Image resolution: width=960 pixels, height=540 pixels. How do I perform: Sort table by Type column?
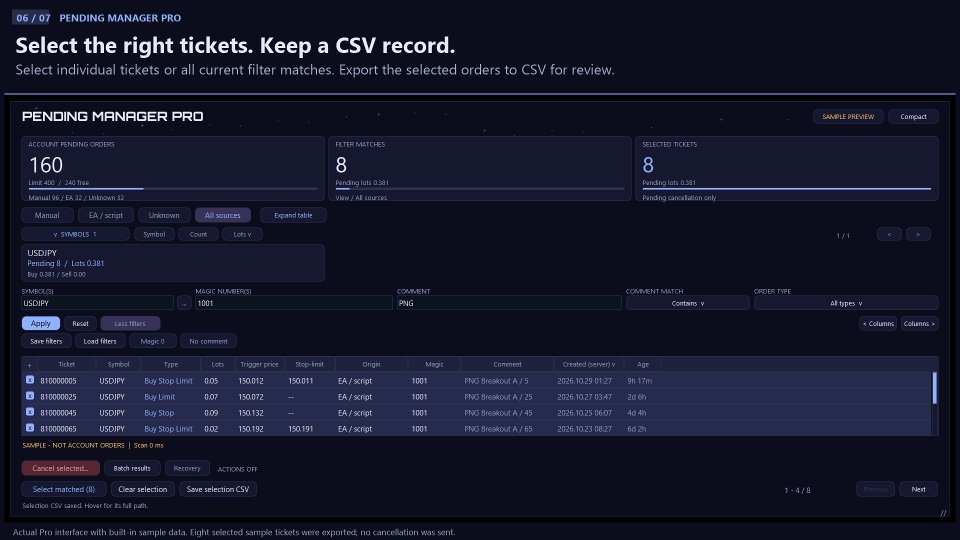click(x=171, y=364)
